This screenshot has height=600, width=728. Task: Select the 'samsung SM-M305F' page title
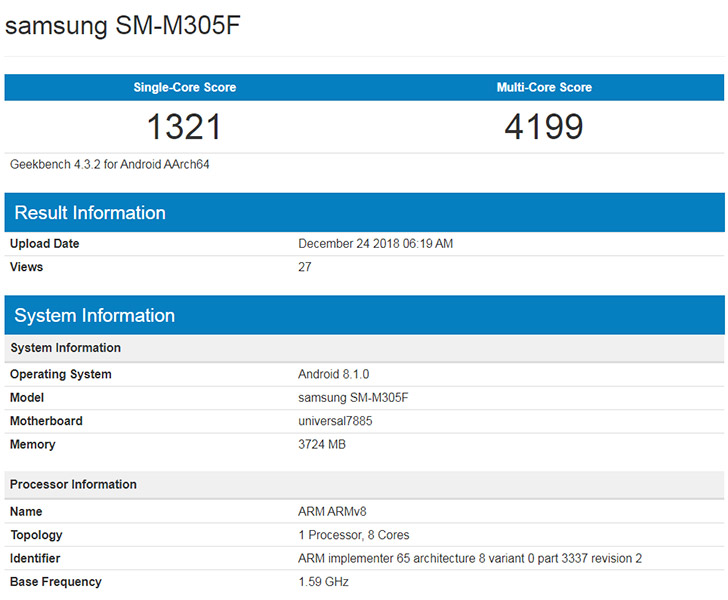123,25
